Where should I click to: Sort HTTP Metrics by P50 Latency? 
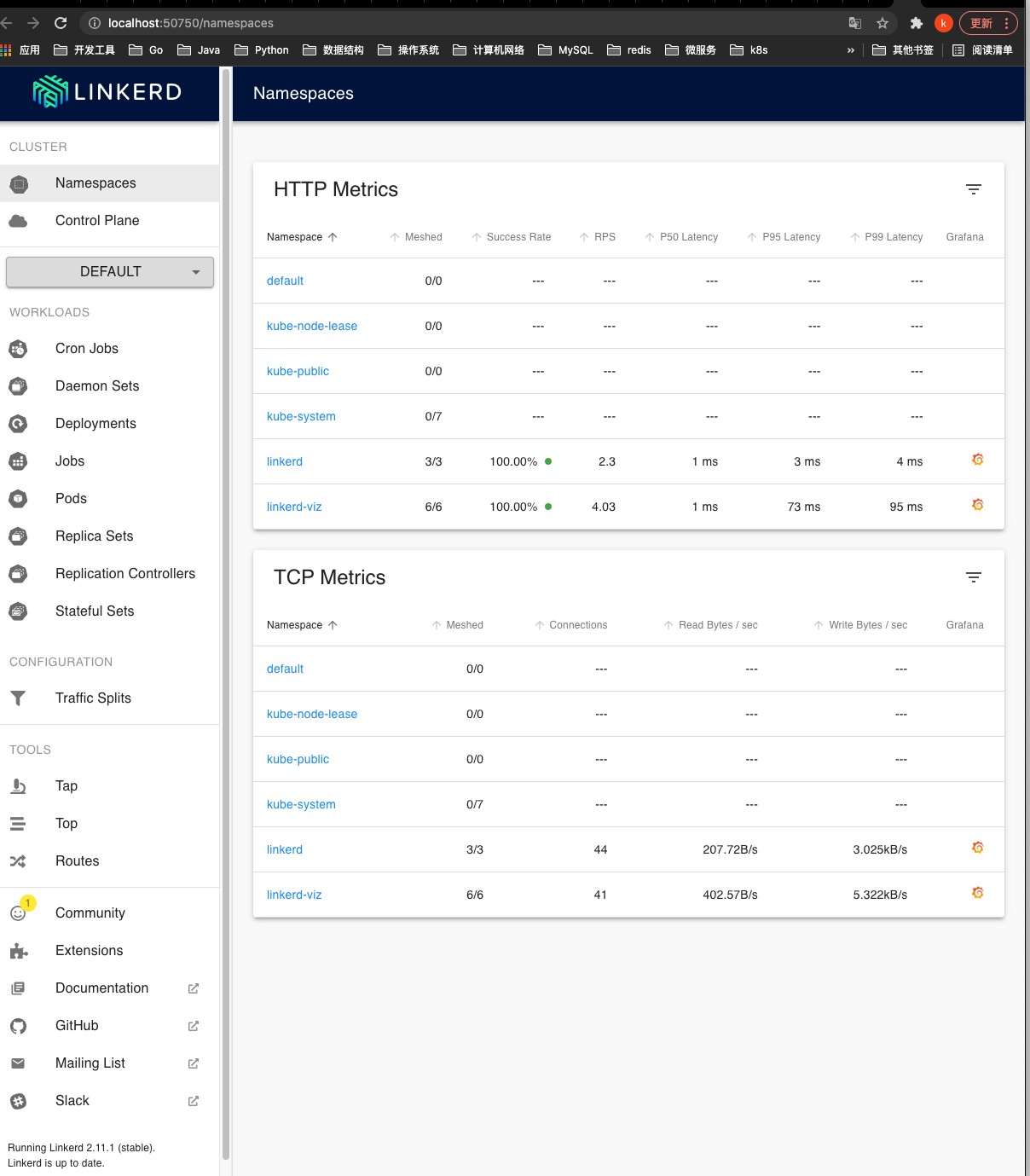coord(681,237)
